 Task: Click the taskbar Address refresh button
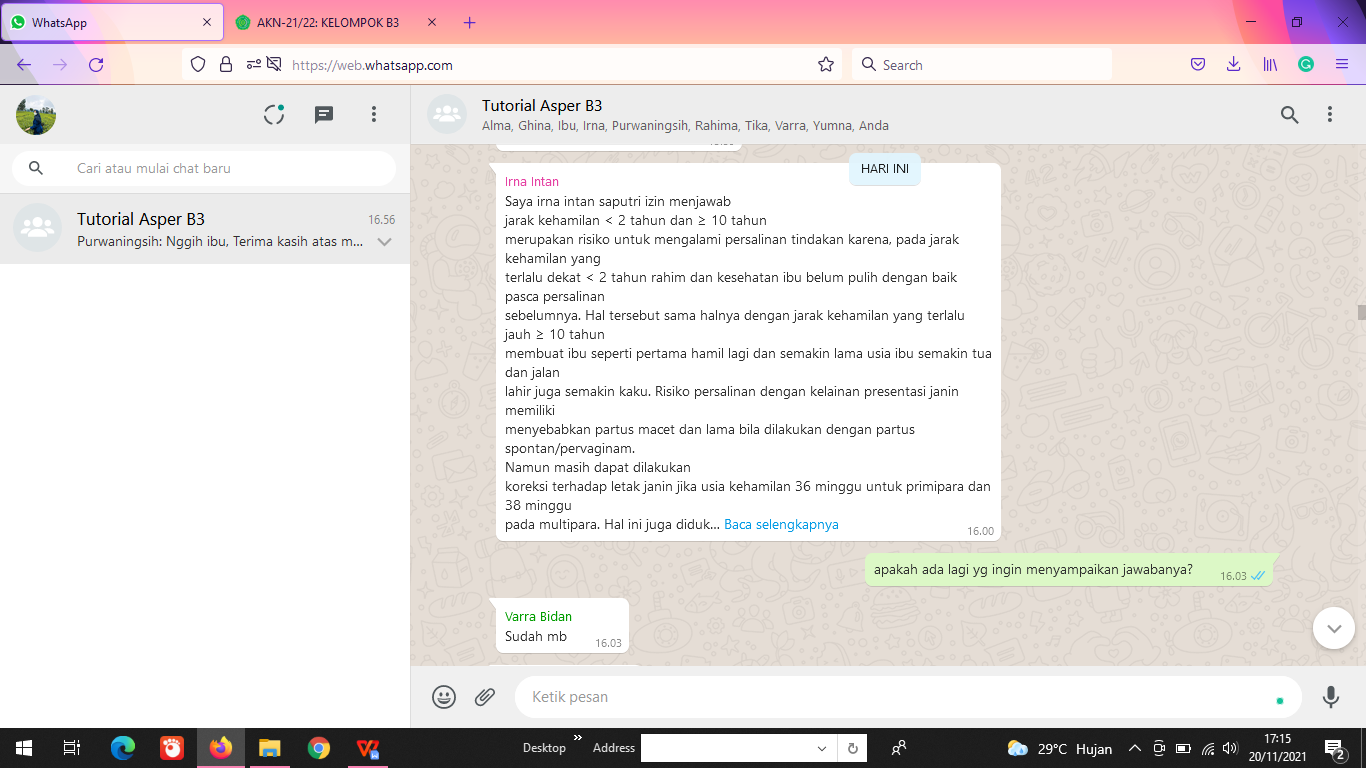pos(853,748)
